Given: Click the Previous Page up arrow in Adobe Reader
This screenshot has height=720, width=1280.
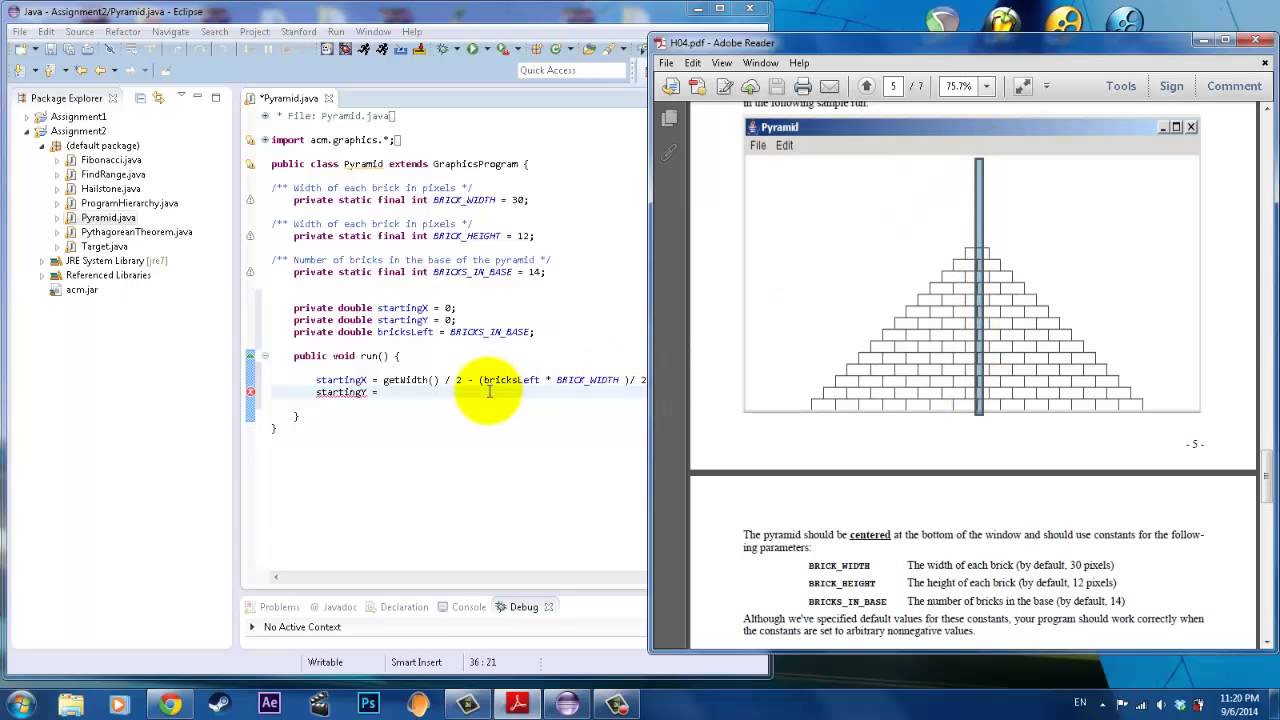Looking at the screenshot, I should click(x=867, y=86).
